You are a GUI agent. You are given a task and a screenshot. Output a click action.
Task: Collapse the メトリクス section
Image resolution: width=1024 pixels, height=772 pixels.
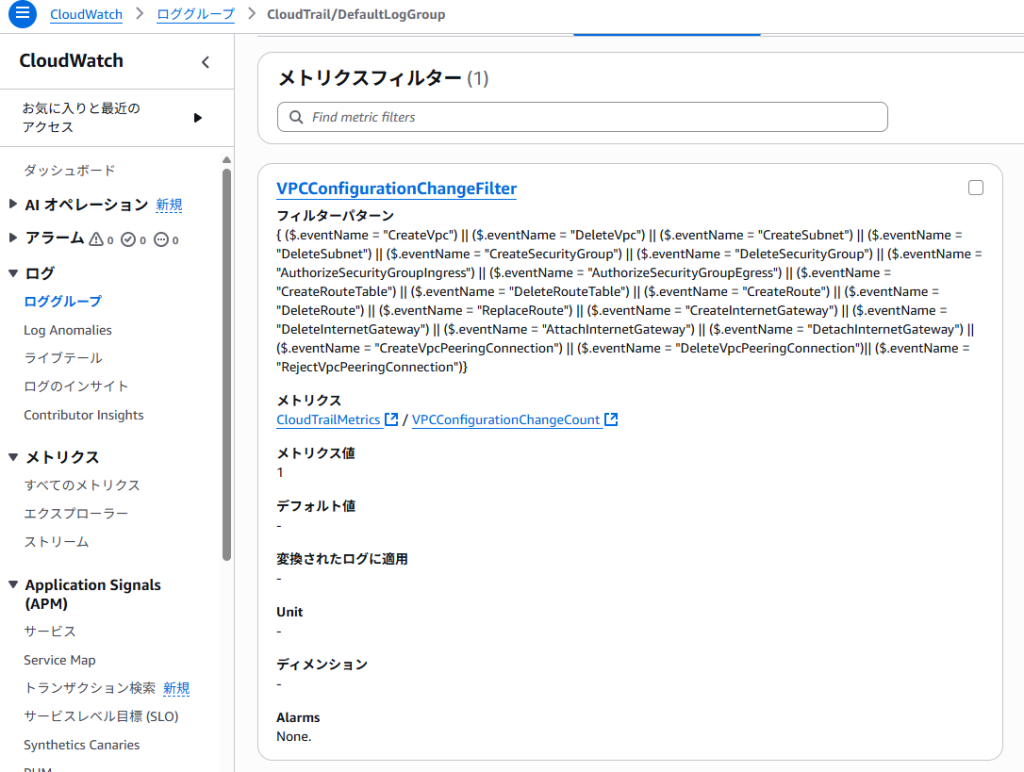(12, 457)
